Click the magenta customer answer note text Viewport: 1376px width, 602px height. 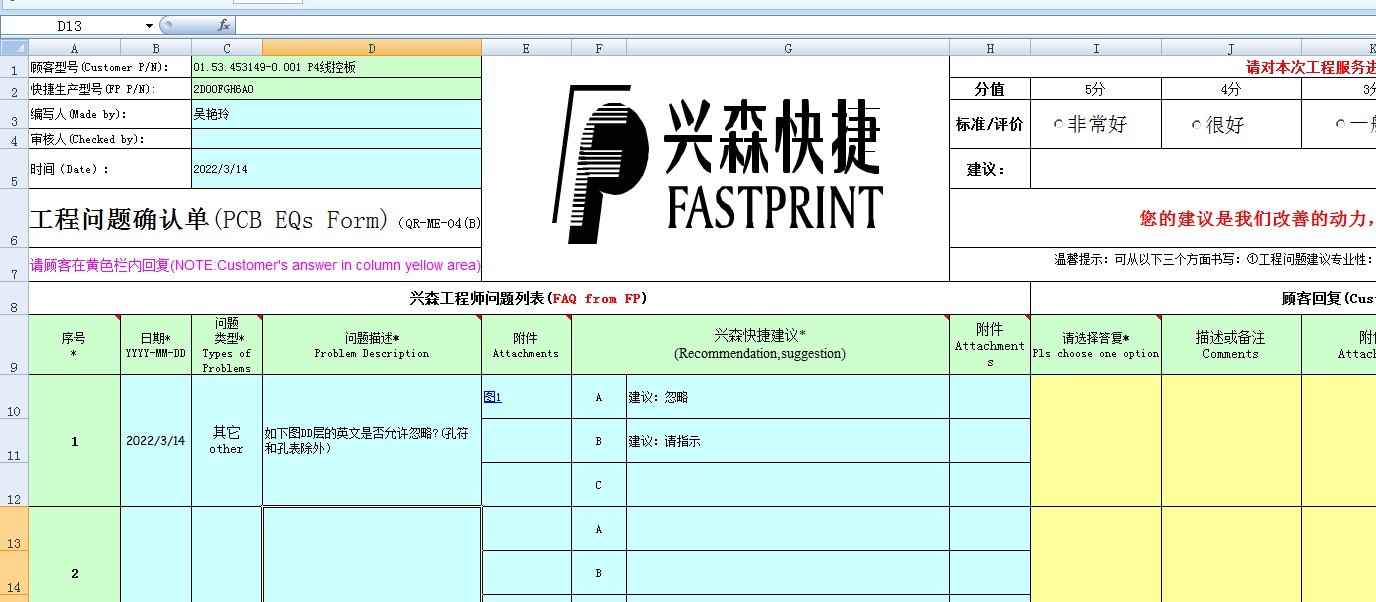coord(255,265)
